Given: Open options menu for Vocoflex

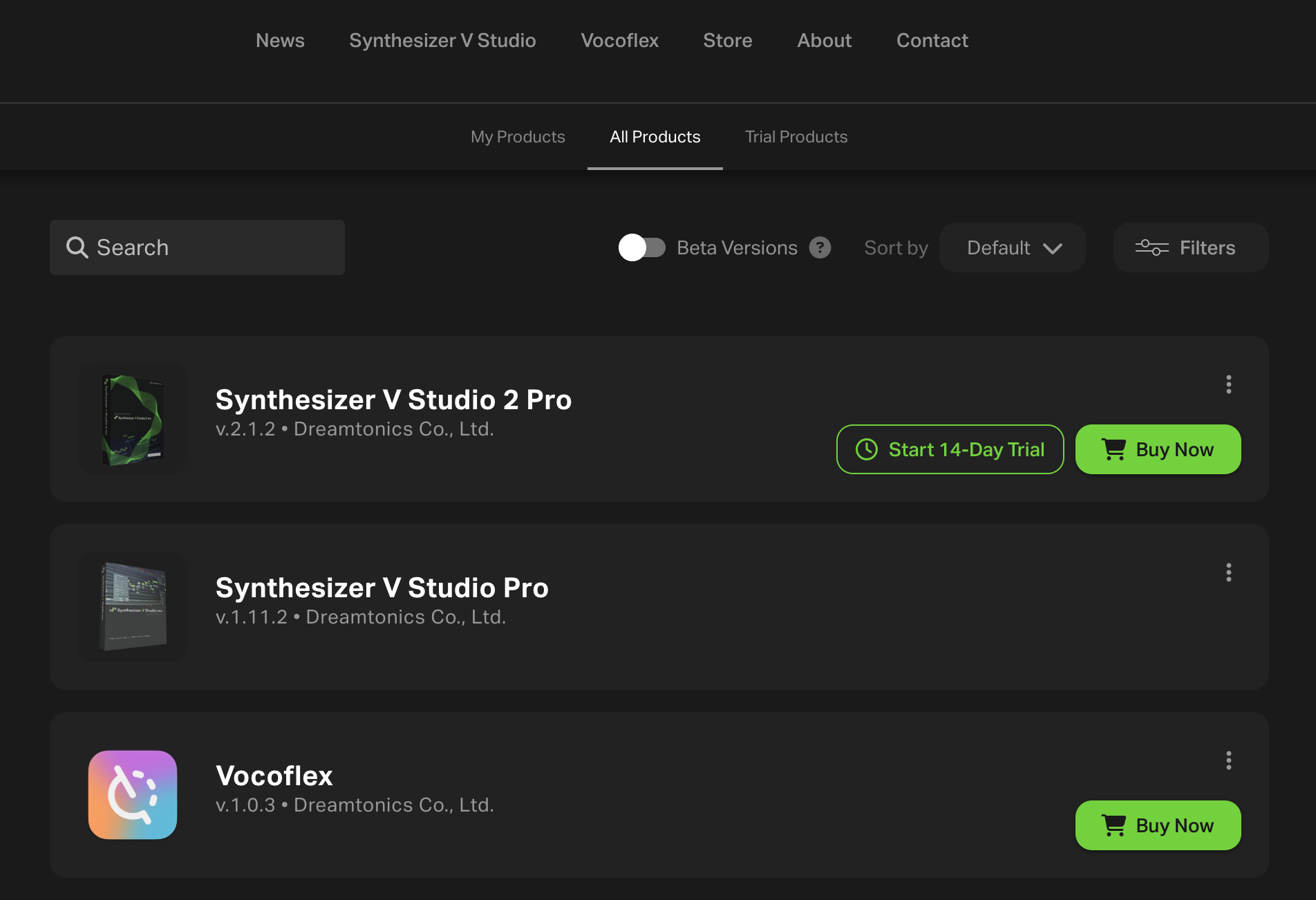Looking at the screenshot, I should (1228, 760).
